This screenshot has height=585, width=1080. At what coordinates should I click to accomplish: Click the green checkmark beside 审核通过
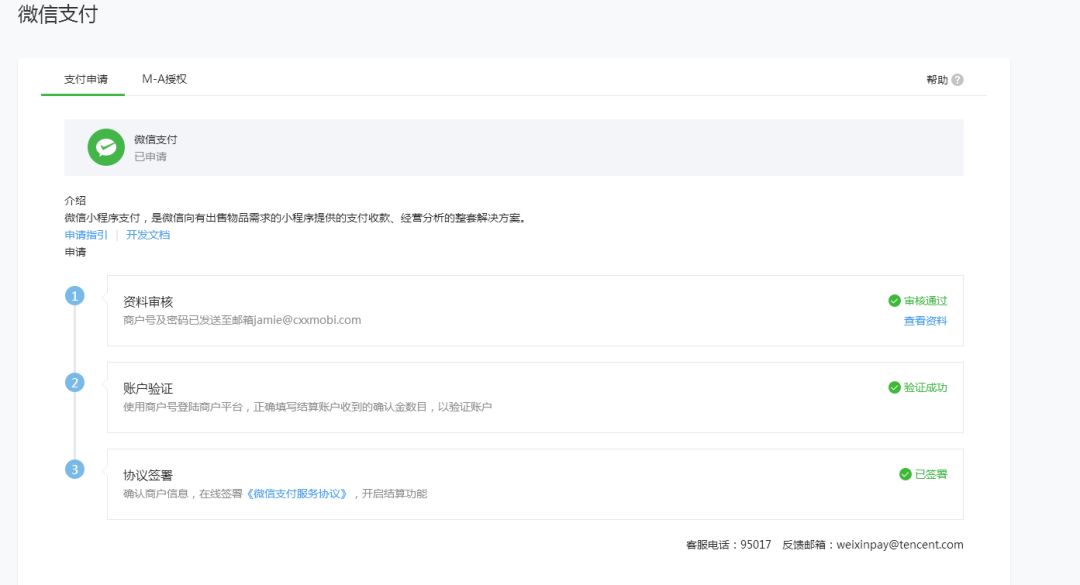tap(894, 300)
